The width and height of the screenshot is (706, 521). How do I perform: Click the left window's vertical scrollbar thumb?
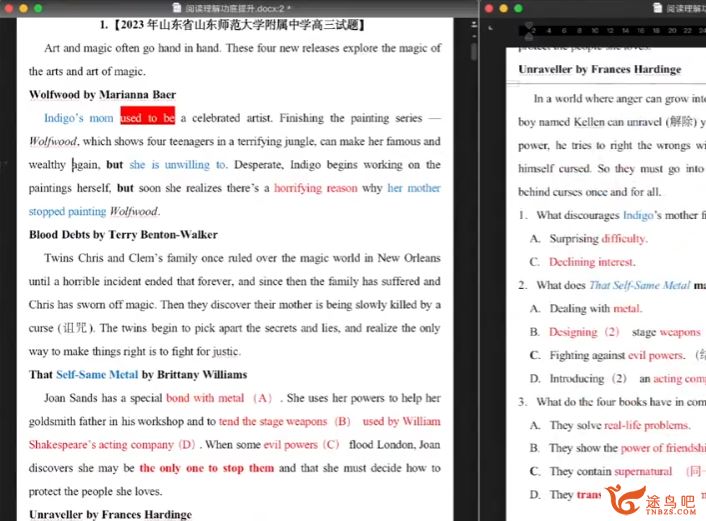pos(474,52)
